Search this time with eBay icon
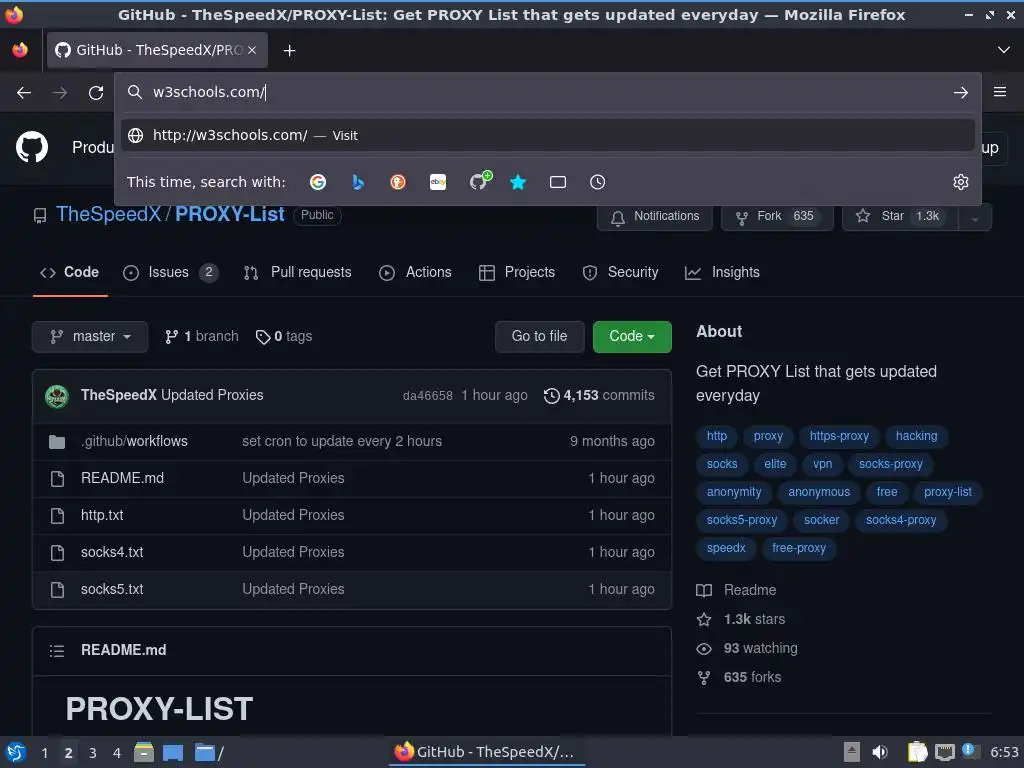This screenshot has width=1024, height=768. tap(438, 182)
